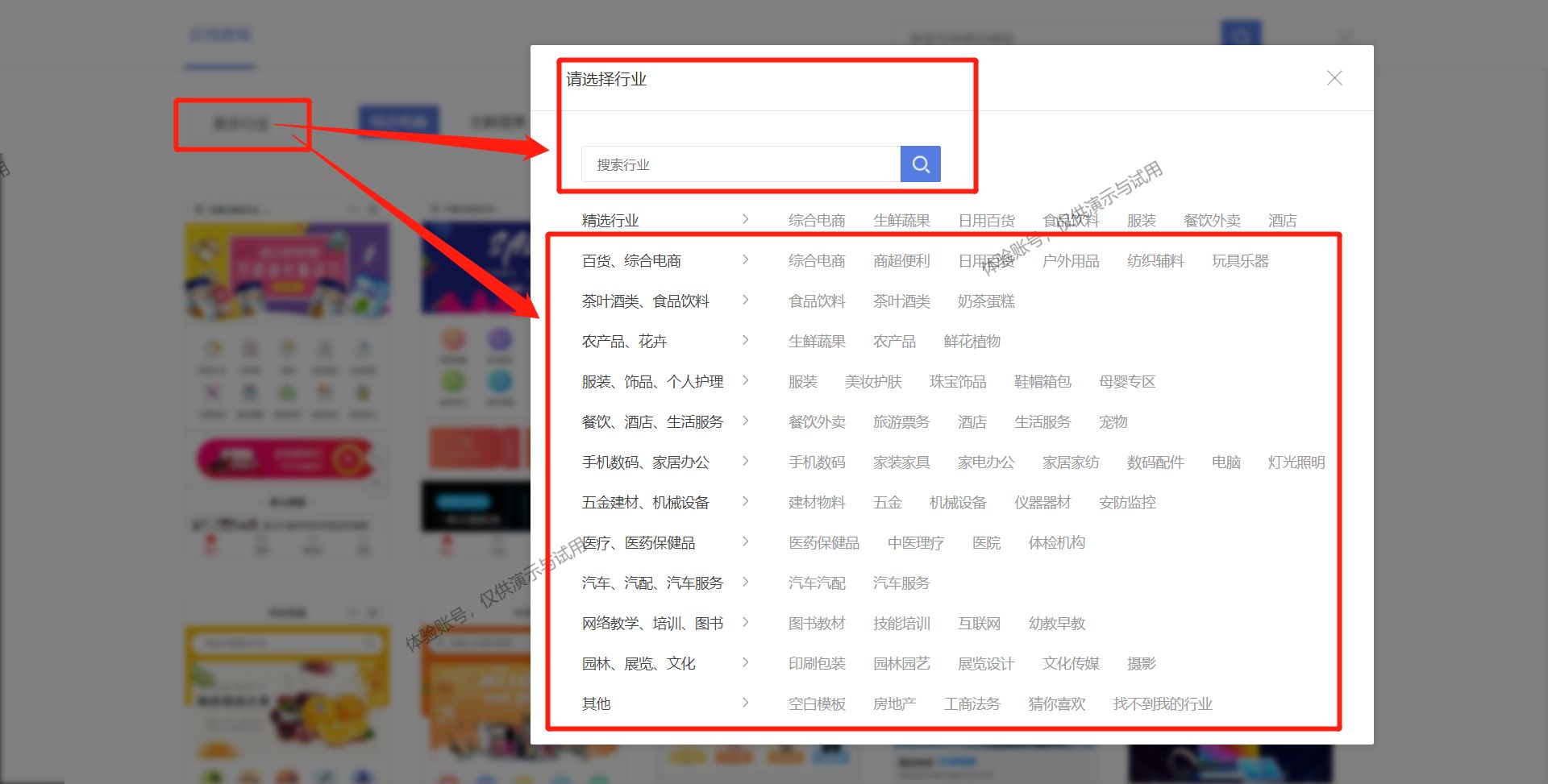Choose 生鲜蔬菜 under 农产品、花卉
Image resolution: width=1548 pixels, height=784 pixels.
816,341
